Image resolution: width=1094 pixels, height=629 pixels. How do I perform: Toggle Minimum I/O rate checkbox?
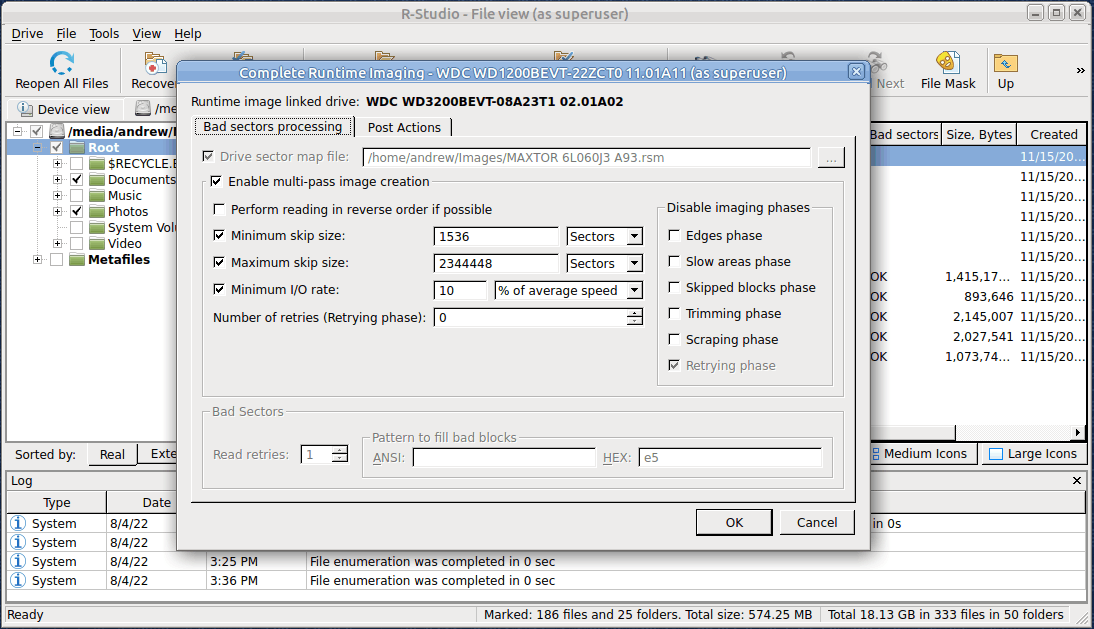[x=219, y=289]
